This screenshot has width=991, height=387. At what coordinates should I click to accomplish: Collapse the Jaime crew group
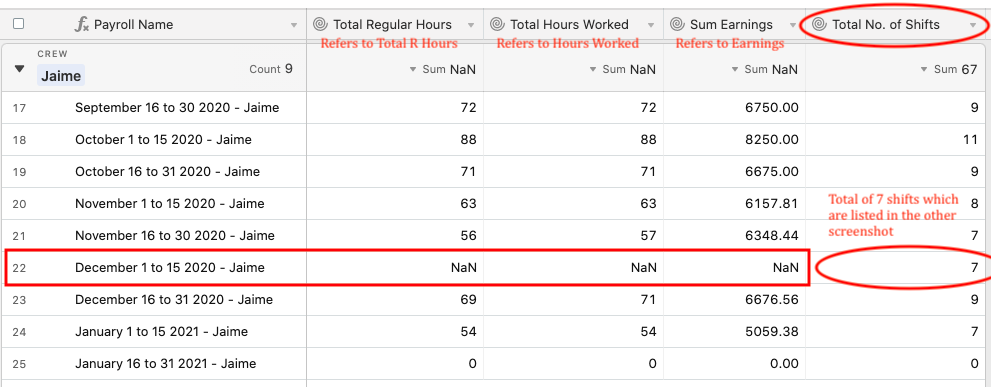[x=20, y=69]
